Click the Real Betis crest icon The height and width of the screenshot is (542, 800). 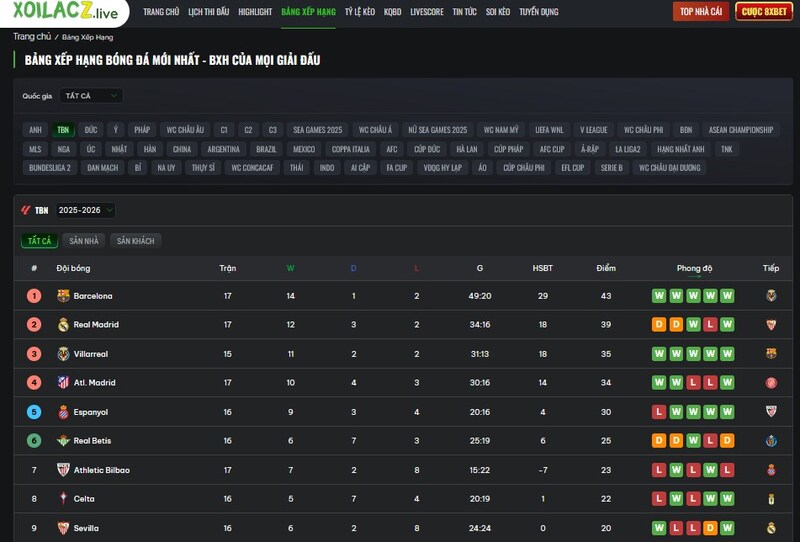pos(63,441)
